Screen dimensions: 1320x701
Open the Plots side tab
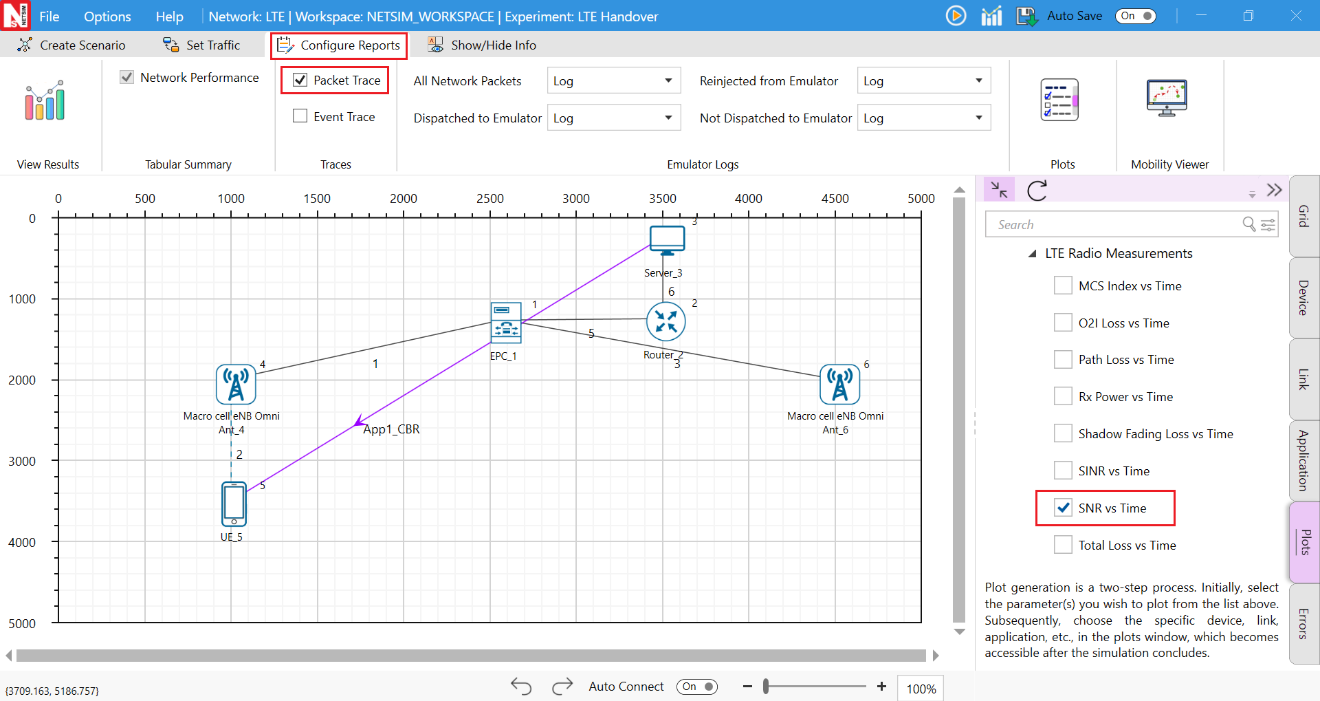(x=1304, y=541)
